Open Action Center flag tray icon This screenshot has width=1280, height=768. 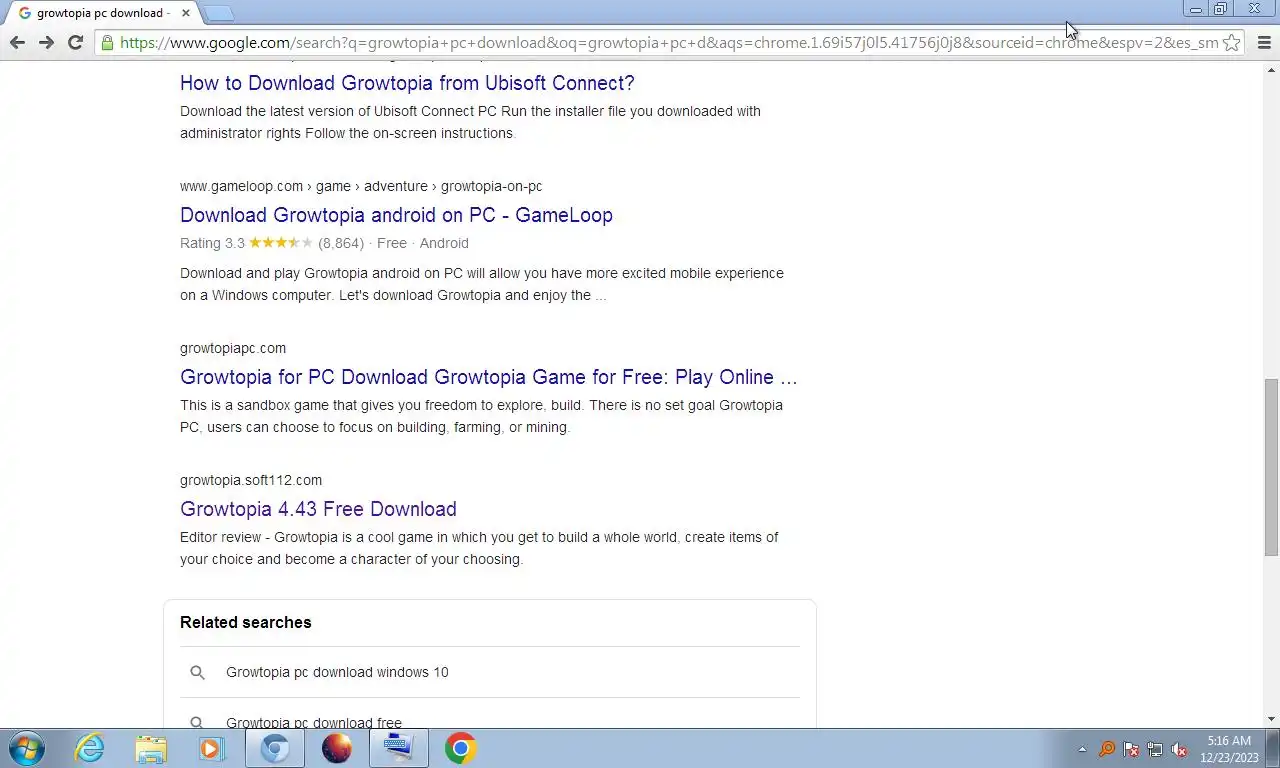click(x=1131, y=749)
